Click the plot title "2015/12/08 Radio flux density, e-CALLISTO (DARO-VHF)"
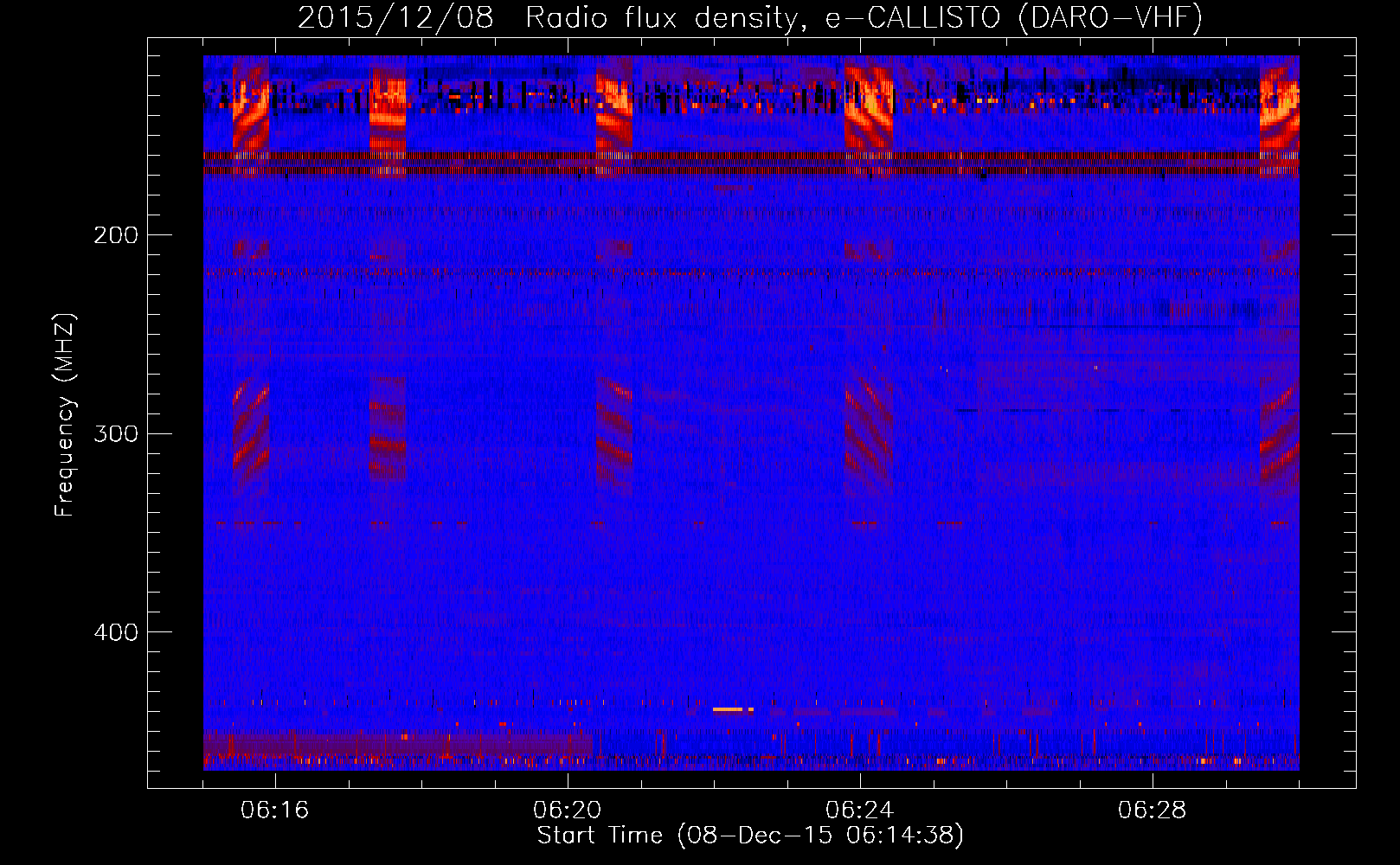This screenshot has height=865, width=1400. (x=750, y=17)
